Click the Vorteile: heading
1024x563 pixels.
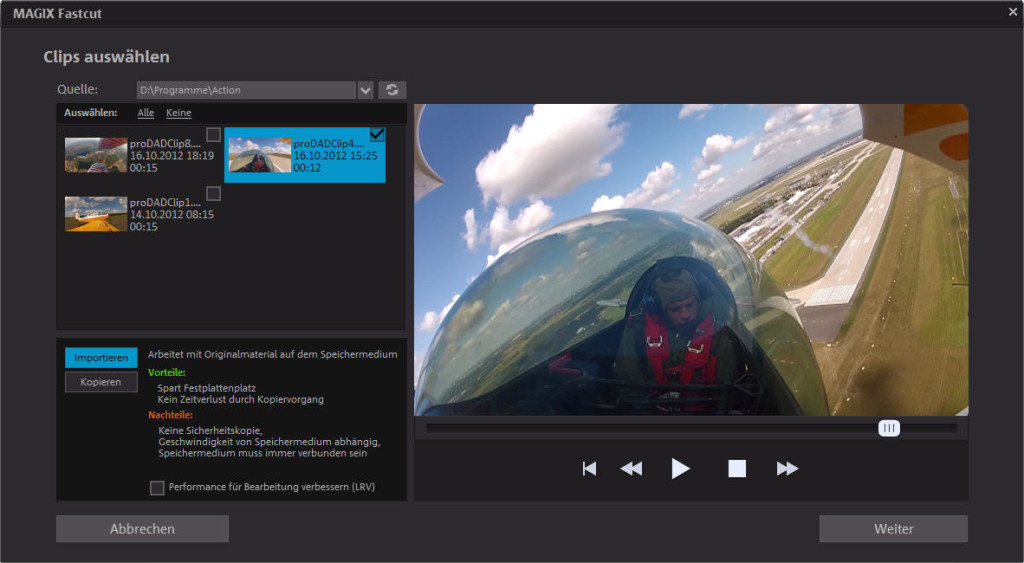click(167, 372)
